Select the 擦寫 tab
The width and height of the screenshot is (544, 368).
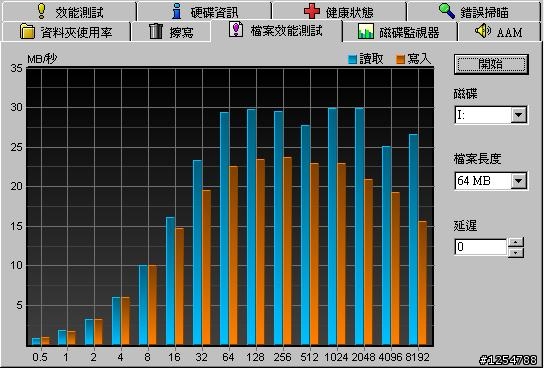click(171, 32)
